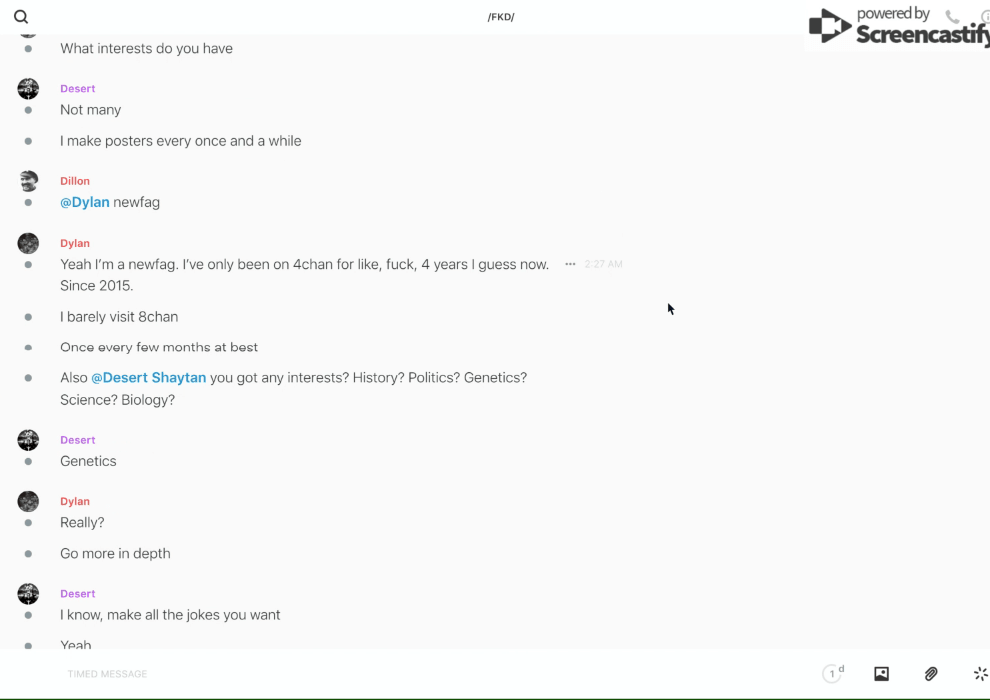The image size is (990, 700).
Task: Open the /FKD/ conversation title
Action: click(500, 17)
